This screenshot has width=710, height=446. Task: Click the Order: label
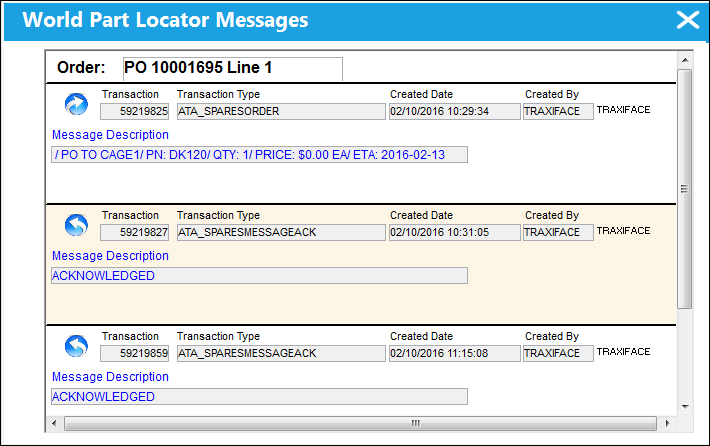click(x=81, y=68)
